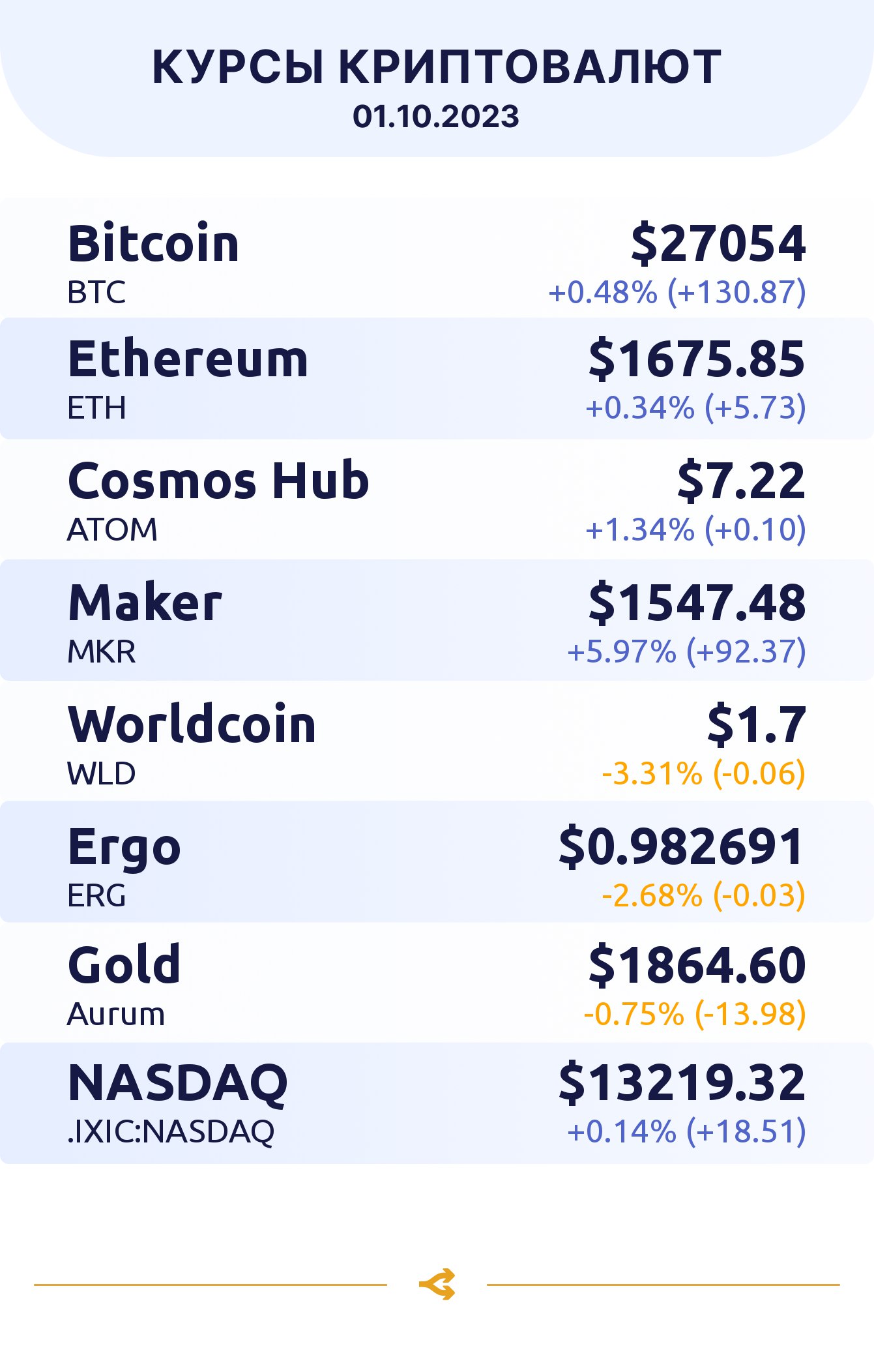The width and height of the screenshot is (874, 1372).
Task: Click Ergo price $0.982691
Action: click(682, 847)
